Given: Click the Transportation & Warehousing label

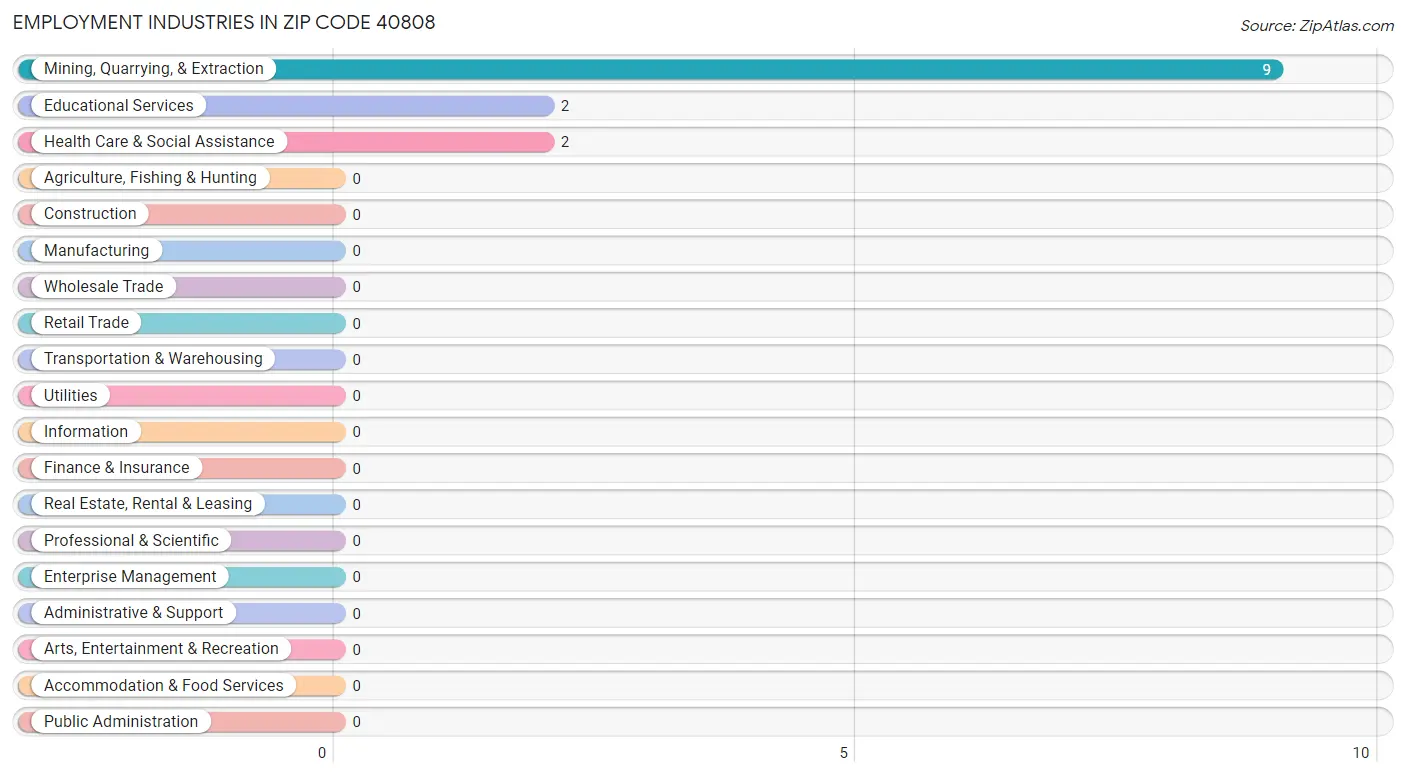Looking at the screenshot, I should [153, 359].
